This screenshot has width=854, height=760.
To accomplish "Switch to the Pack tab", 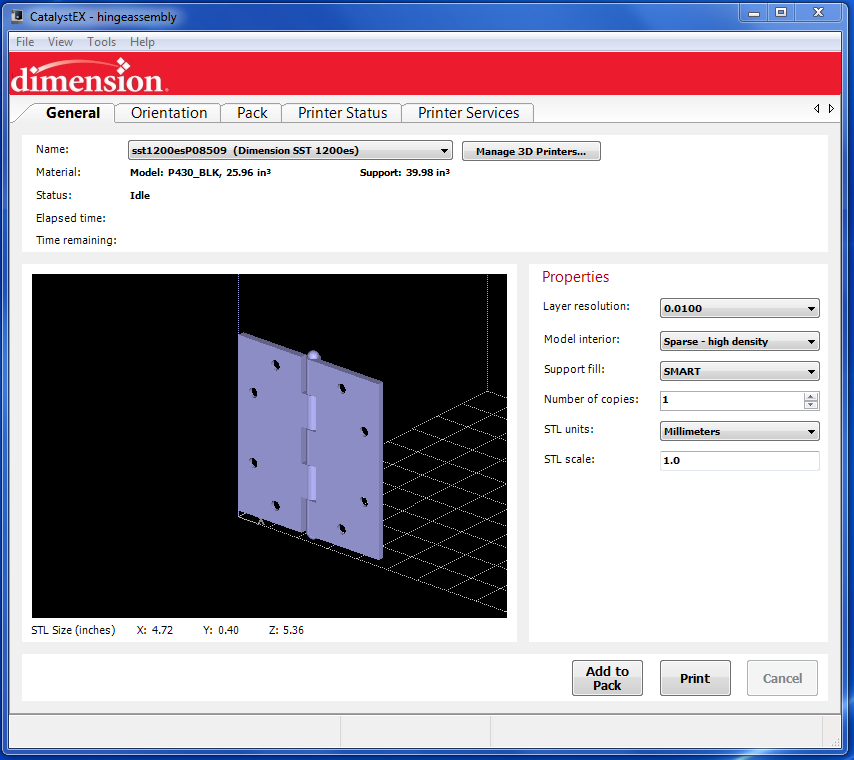I will pos(252,113).
